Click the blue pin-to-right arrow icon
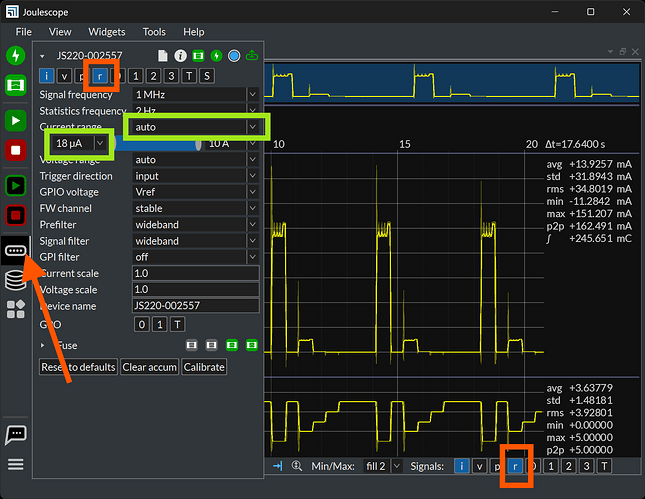 [278, 466]
